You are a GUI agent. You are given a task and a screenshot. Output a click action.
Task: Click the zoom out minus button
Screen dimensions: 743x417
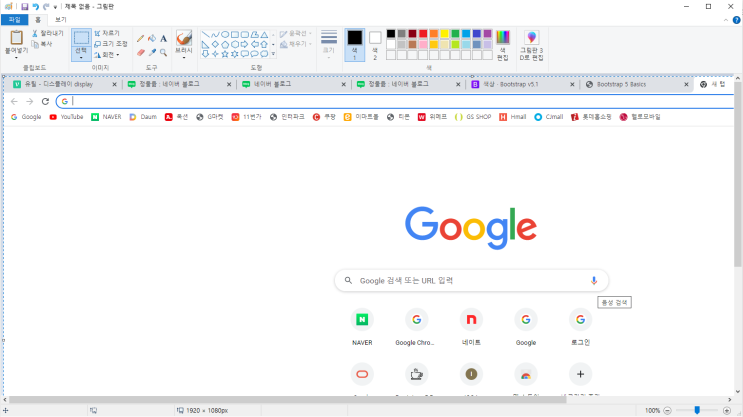pyautogui.click(x=667, y=410)
